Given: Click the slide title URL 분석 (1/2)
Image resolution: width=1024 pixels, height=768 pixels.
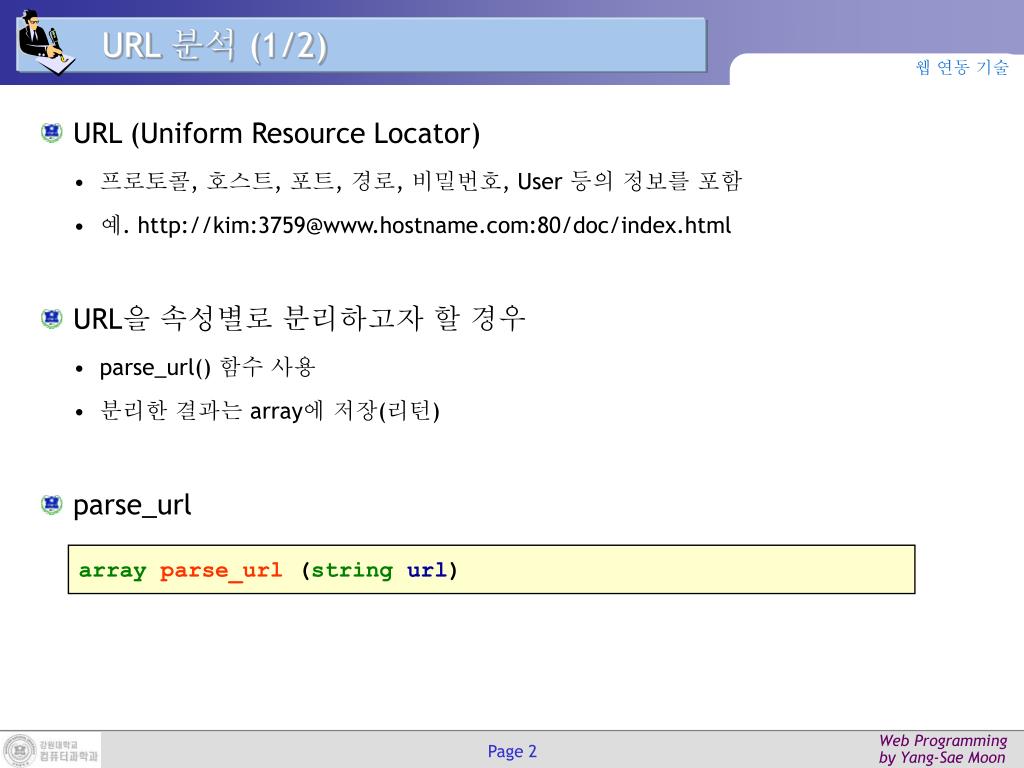Looking at the screenshot, I should click(x=215, y=46).
